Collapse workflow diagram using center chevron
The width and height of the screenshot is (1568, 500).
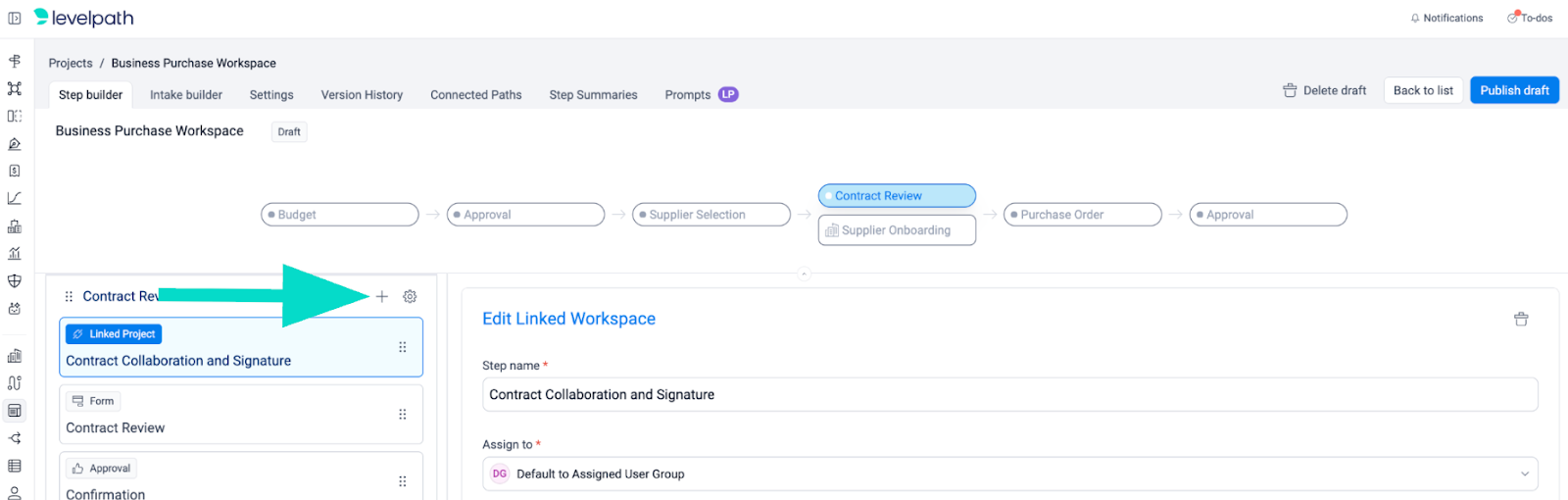pos(804,274)
